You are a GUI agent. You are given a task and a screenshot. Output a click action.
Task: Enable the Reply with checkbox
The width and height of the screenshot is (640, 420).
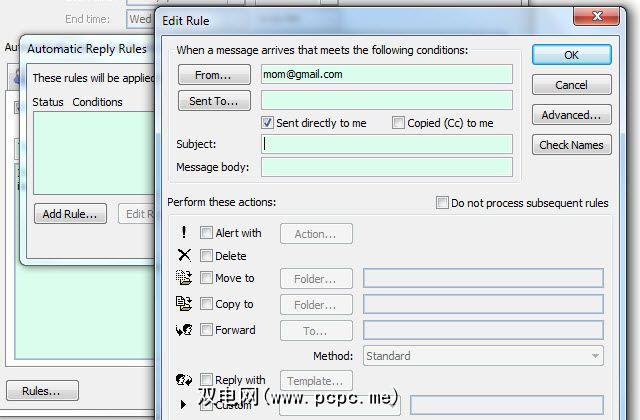coord(206,380)
